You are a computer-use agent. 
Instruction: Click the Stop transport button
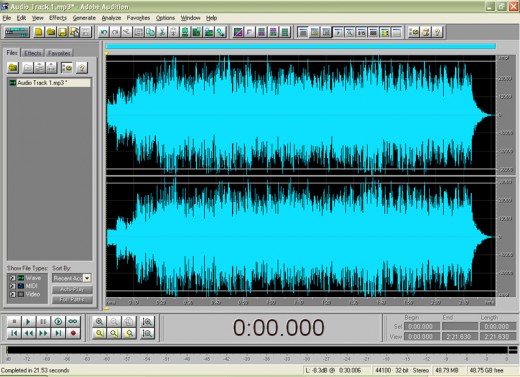(x=14, y=321)
